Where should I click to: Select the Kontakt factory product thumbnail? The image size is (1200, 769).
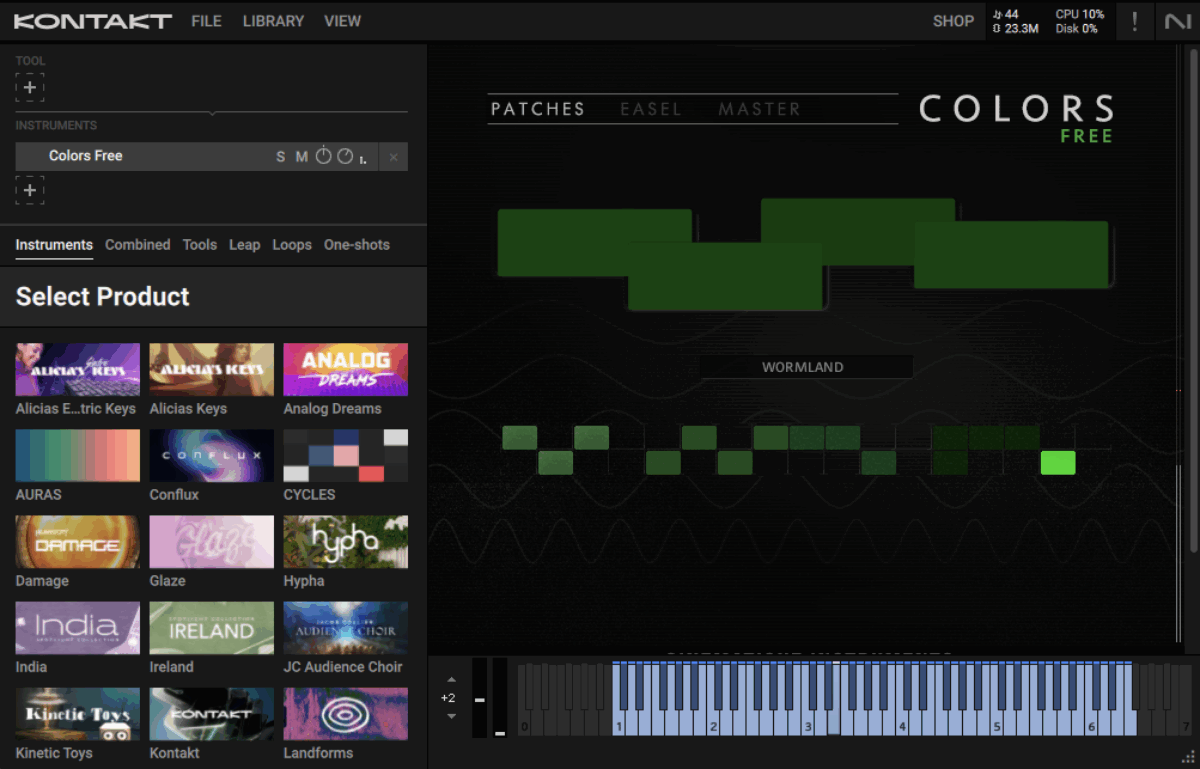pyautogui.click(x=211, y=714)
